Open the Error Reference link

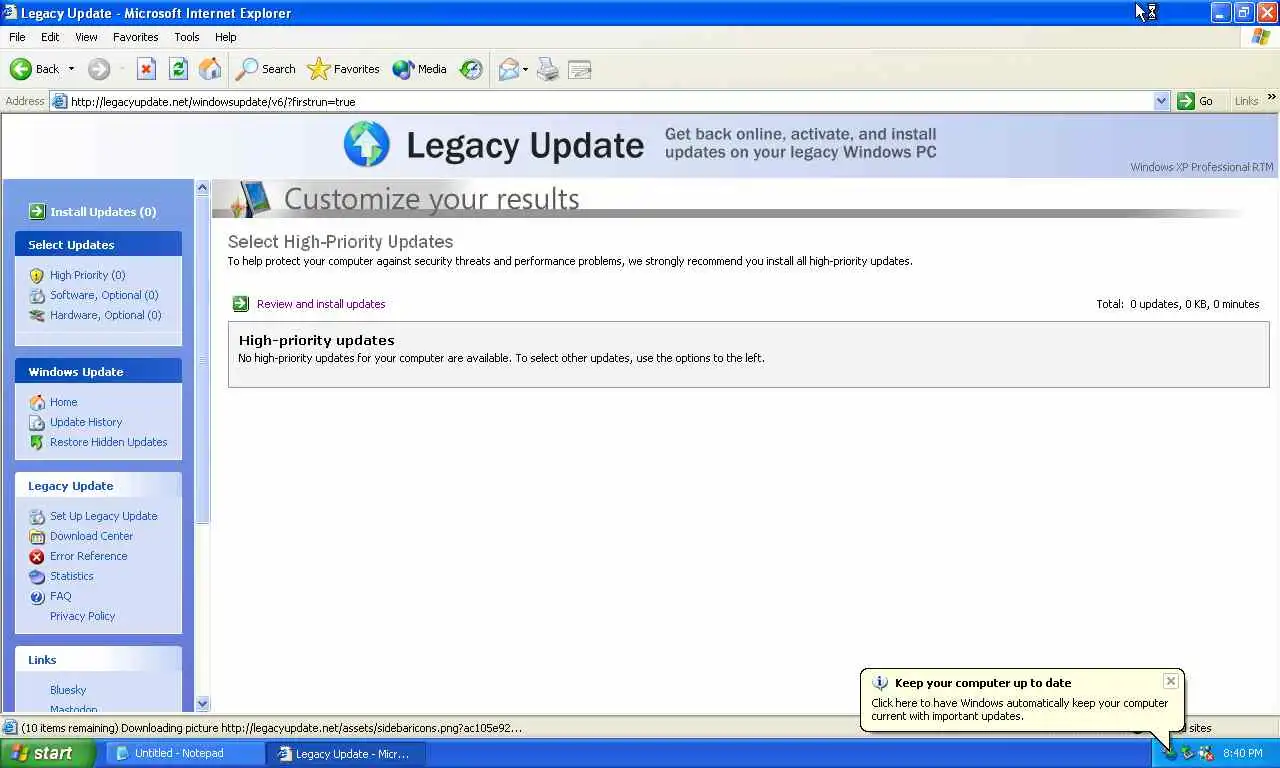(x=89, y=556)
